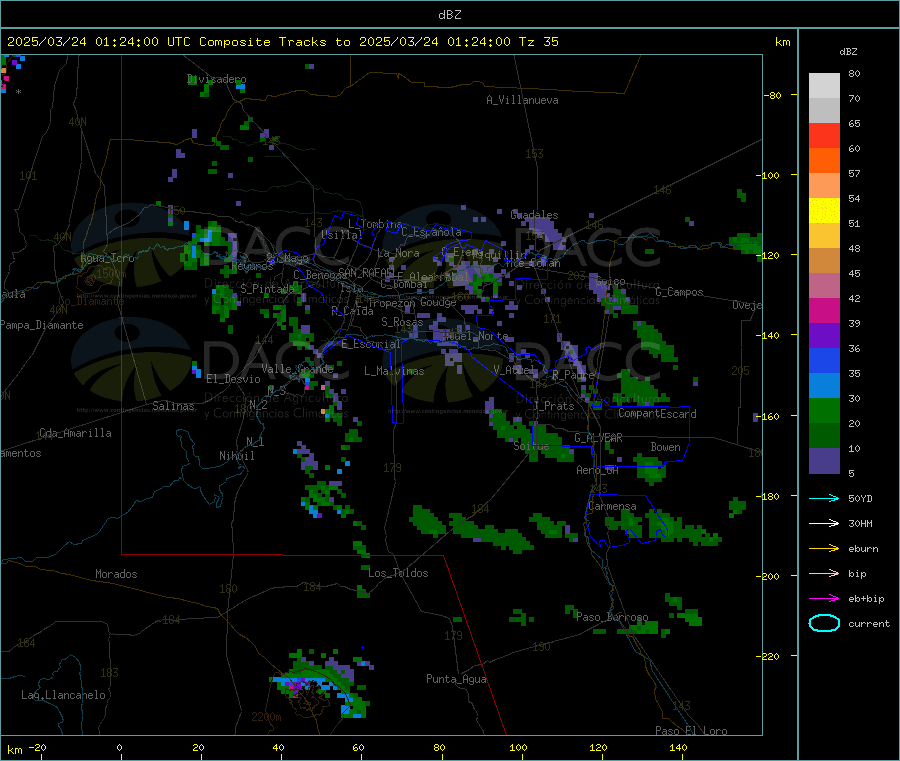Click the -160 km vertical axis tick
The image size is (900, 761).
point(767,416)
